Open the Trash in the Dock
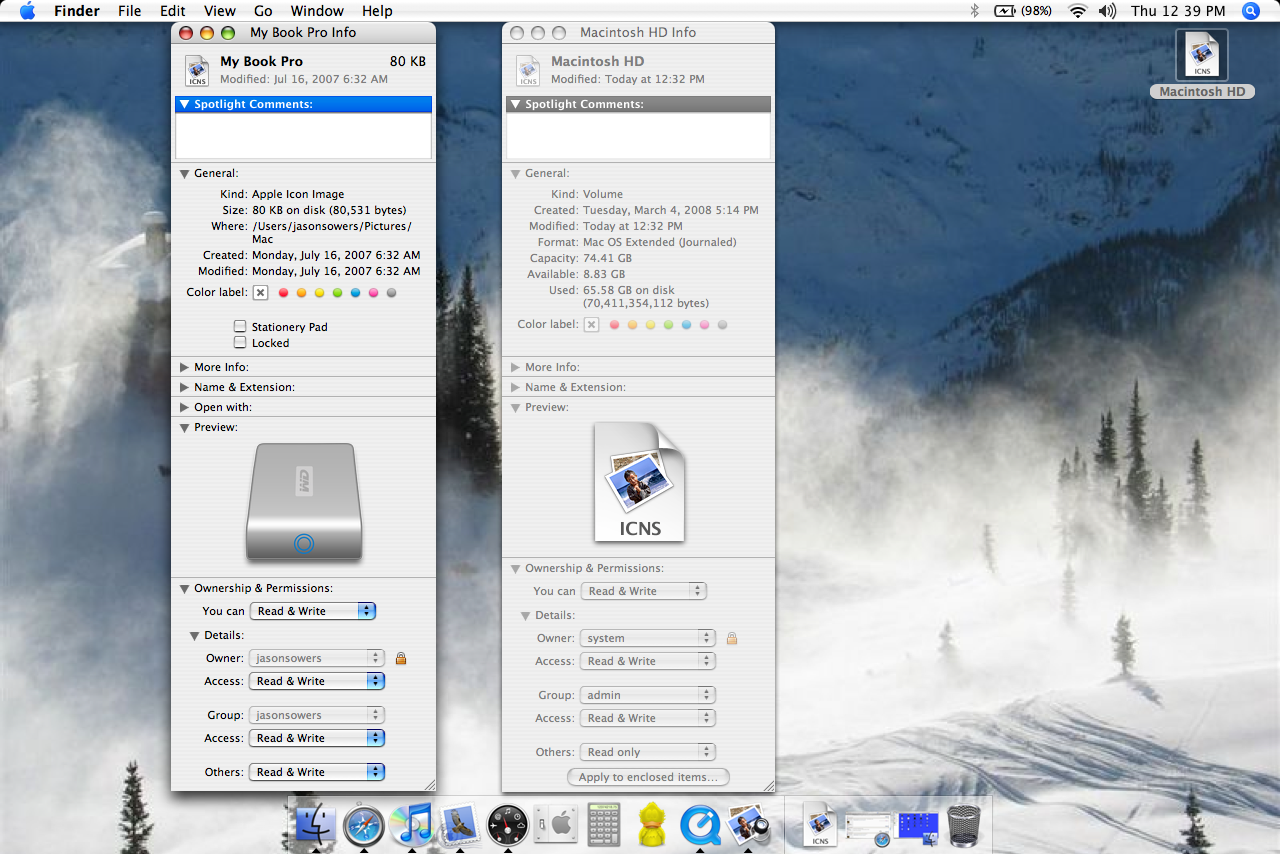Image resolution: width=1280 pixels, height=854 pixels. pos(965,825)
